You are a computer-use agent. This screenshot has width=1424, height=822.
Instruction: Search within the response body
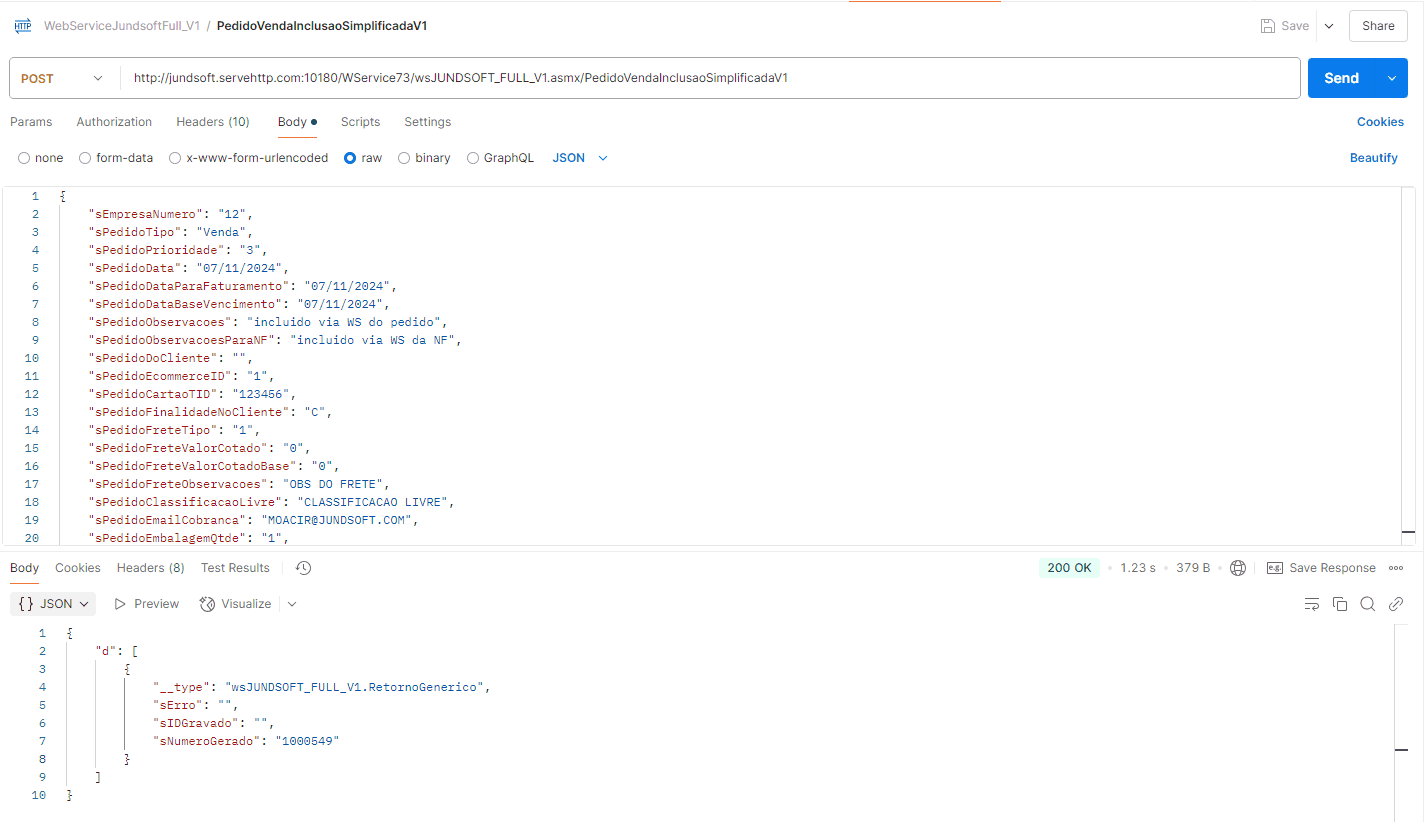[1368, 604]
